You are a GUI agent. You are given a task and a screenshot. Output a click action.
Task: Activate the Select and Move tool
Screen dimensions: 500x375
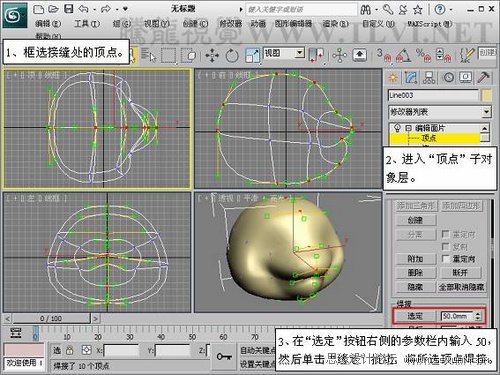point(212,55)
